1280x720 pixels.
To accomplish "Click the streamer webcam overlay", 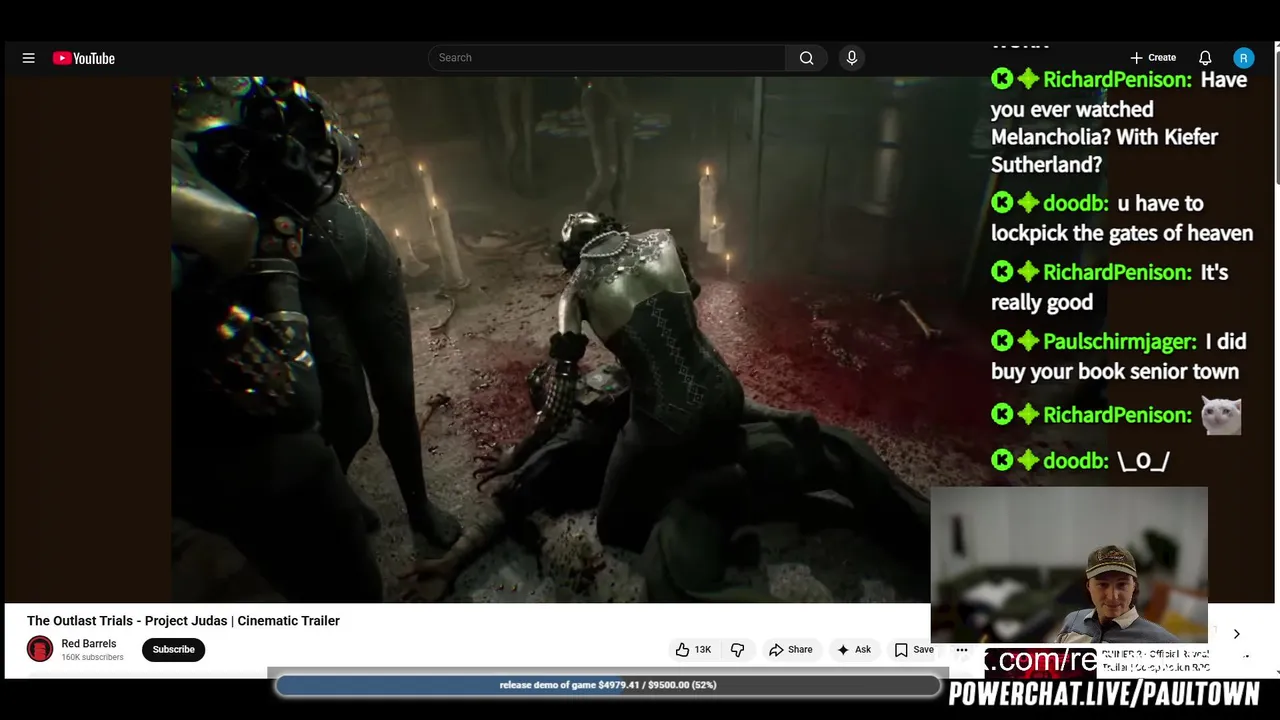I will tap(1069, 565).
